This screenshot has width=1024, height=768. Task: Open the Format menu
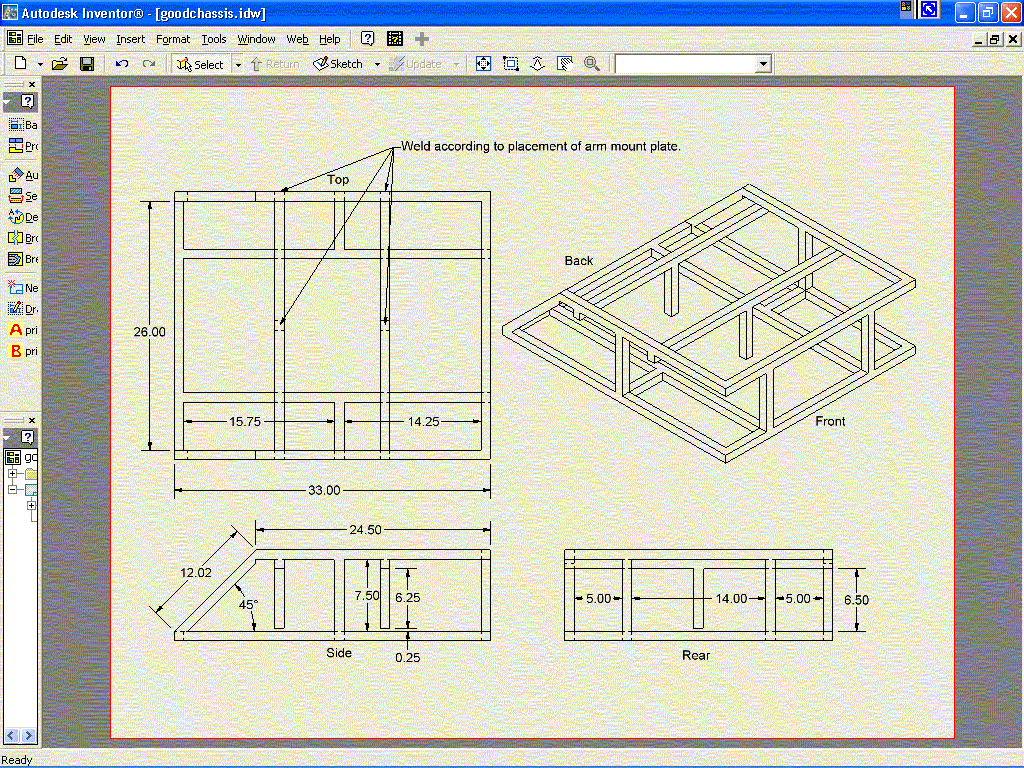173,39
